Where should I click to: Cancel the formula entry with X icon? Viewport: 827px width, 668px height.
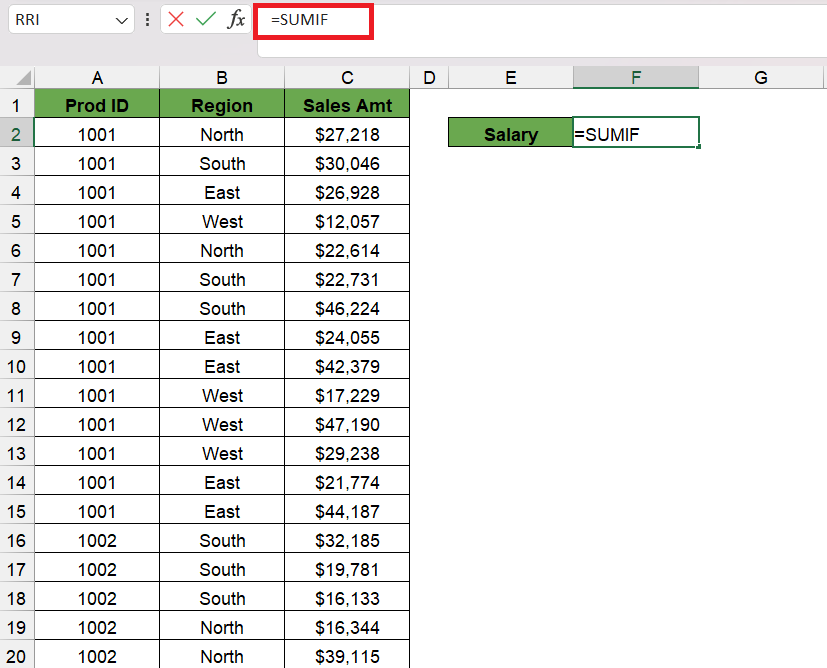click(x=176, y=20)
